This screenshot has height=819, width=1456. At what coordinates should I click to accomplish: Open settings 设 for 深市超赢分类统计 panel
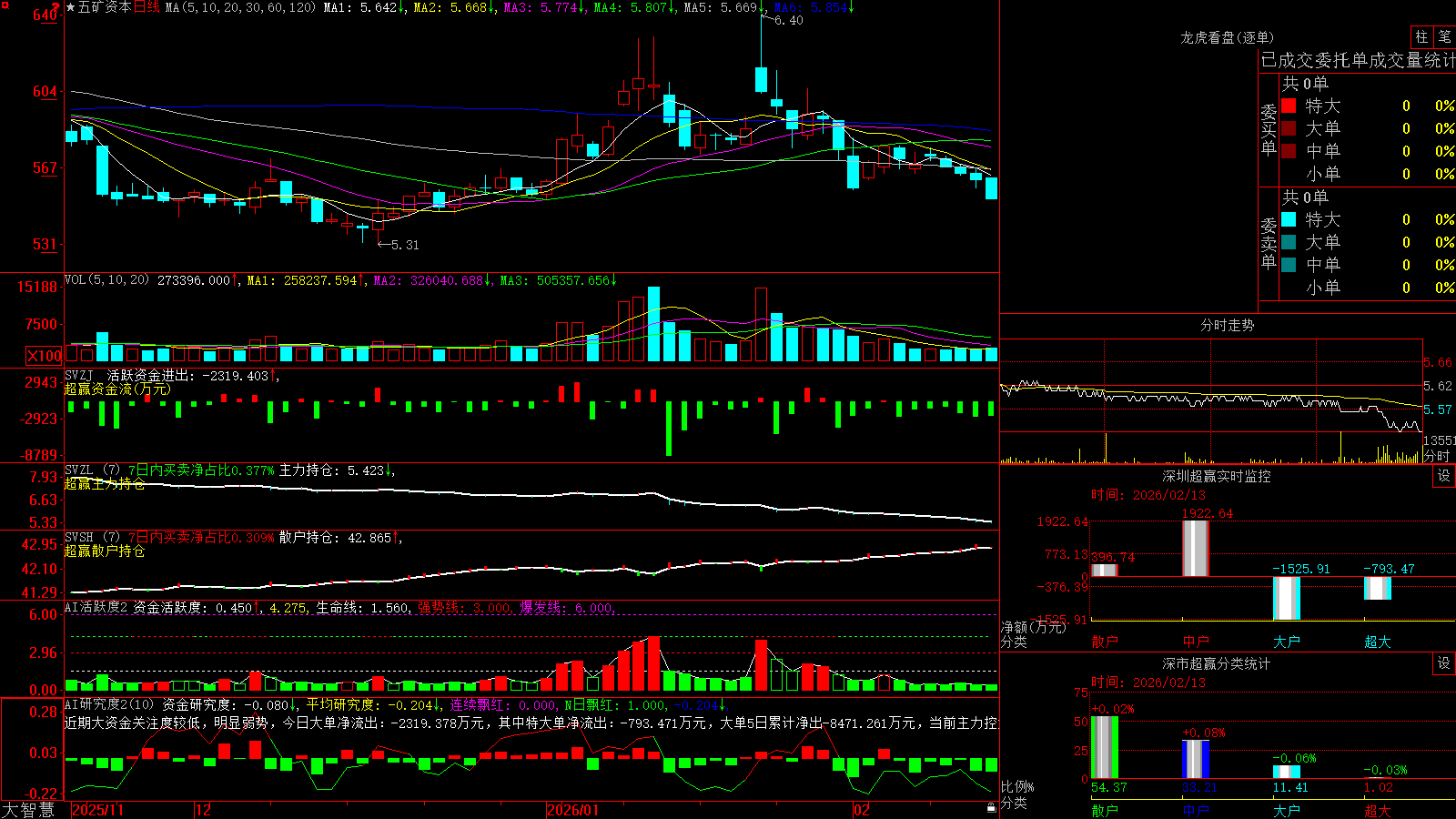tap(1444, 663)
